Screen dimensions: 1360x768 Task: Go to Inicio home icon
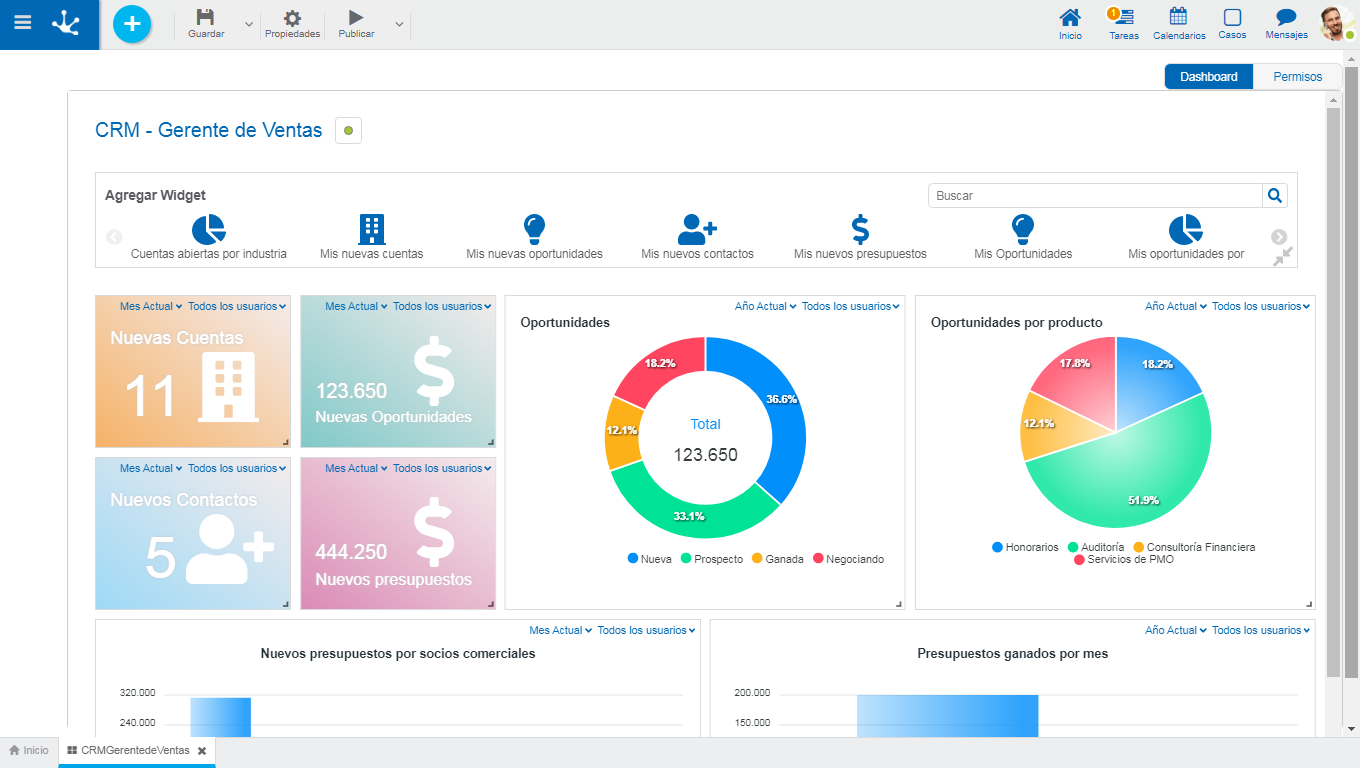(x=1070, y=17)
